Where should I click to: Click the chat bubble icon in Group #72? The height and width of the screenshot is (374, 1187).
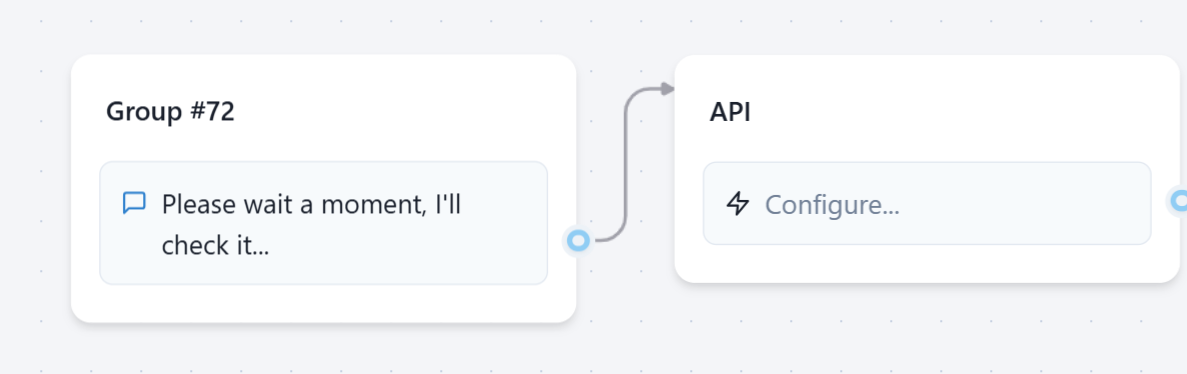tap(134, 203)
